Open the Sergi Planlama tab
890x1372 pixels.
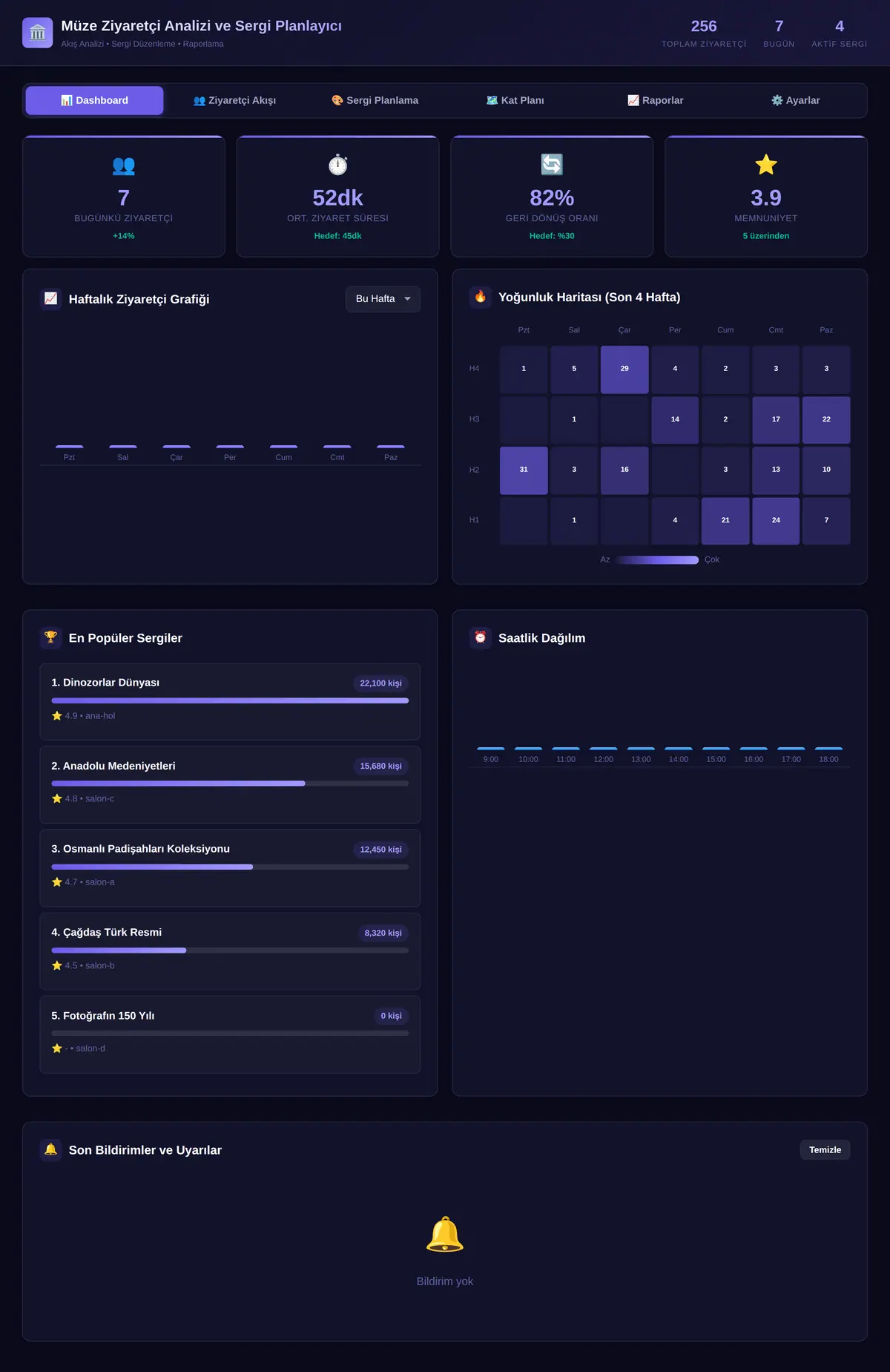pos(375,100)
